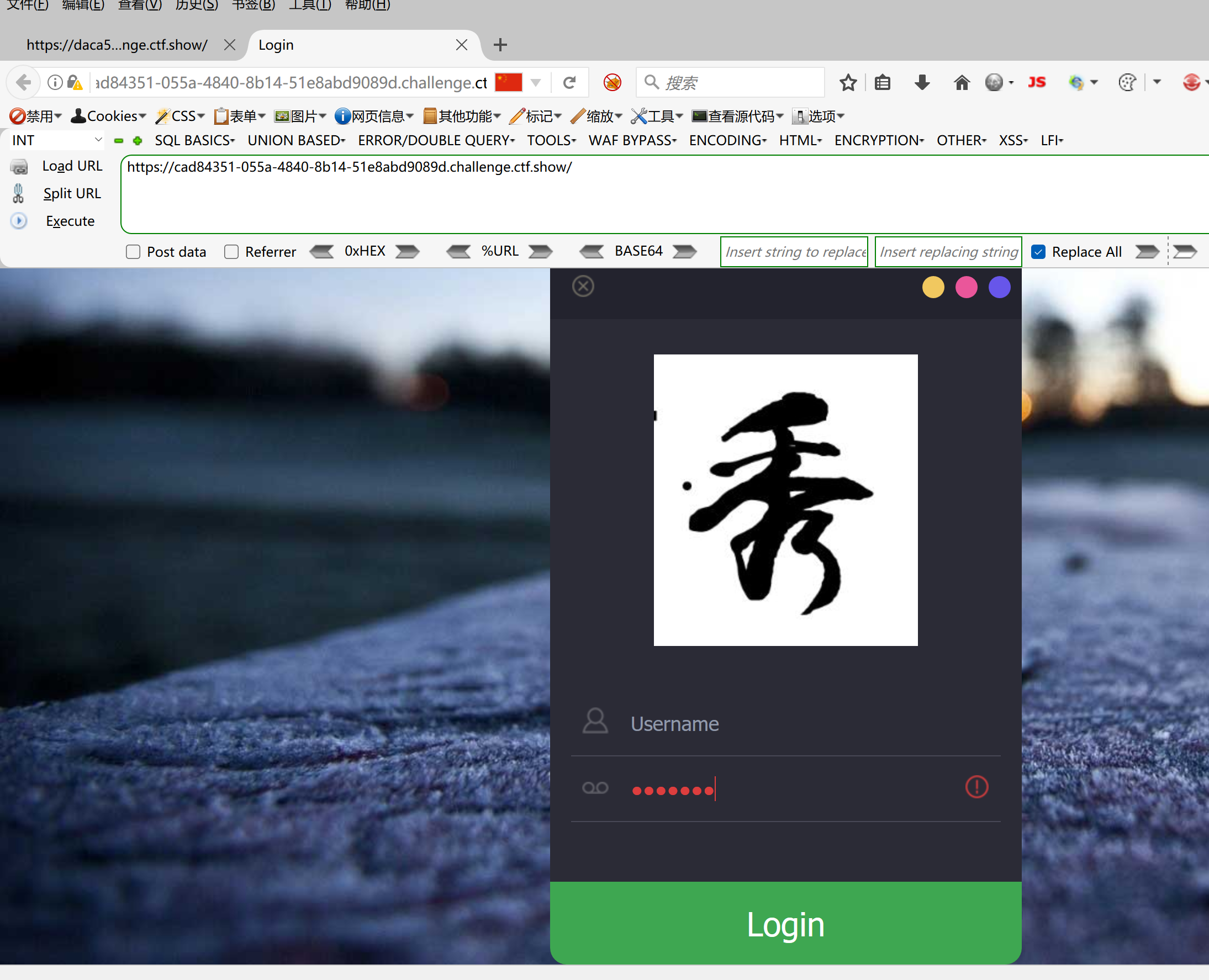Click the browser reload page icon
This screenshot has height=980, width=1209.
click(569, 83)
